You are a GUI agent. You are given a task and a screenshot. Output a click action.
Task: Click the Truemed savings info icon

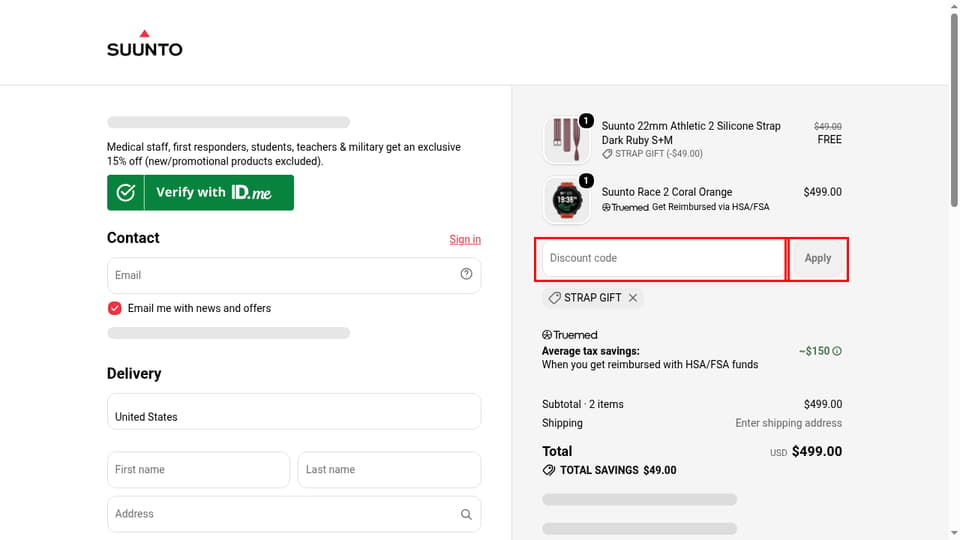(837, 351)
